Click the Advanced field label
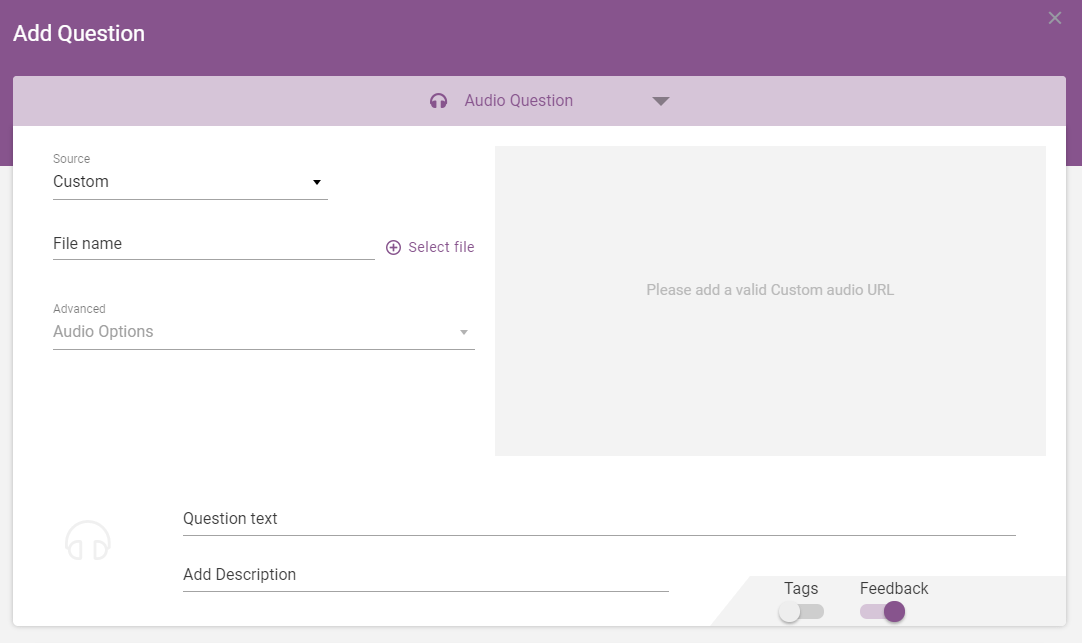This screenshot has height=643, width=1082. pos(79,309)
